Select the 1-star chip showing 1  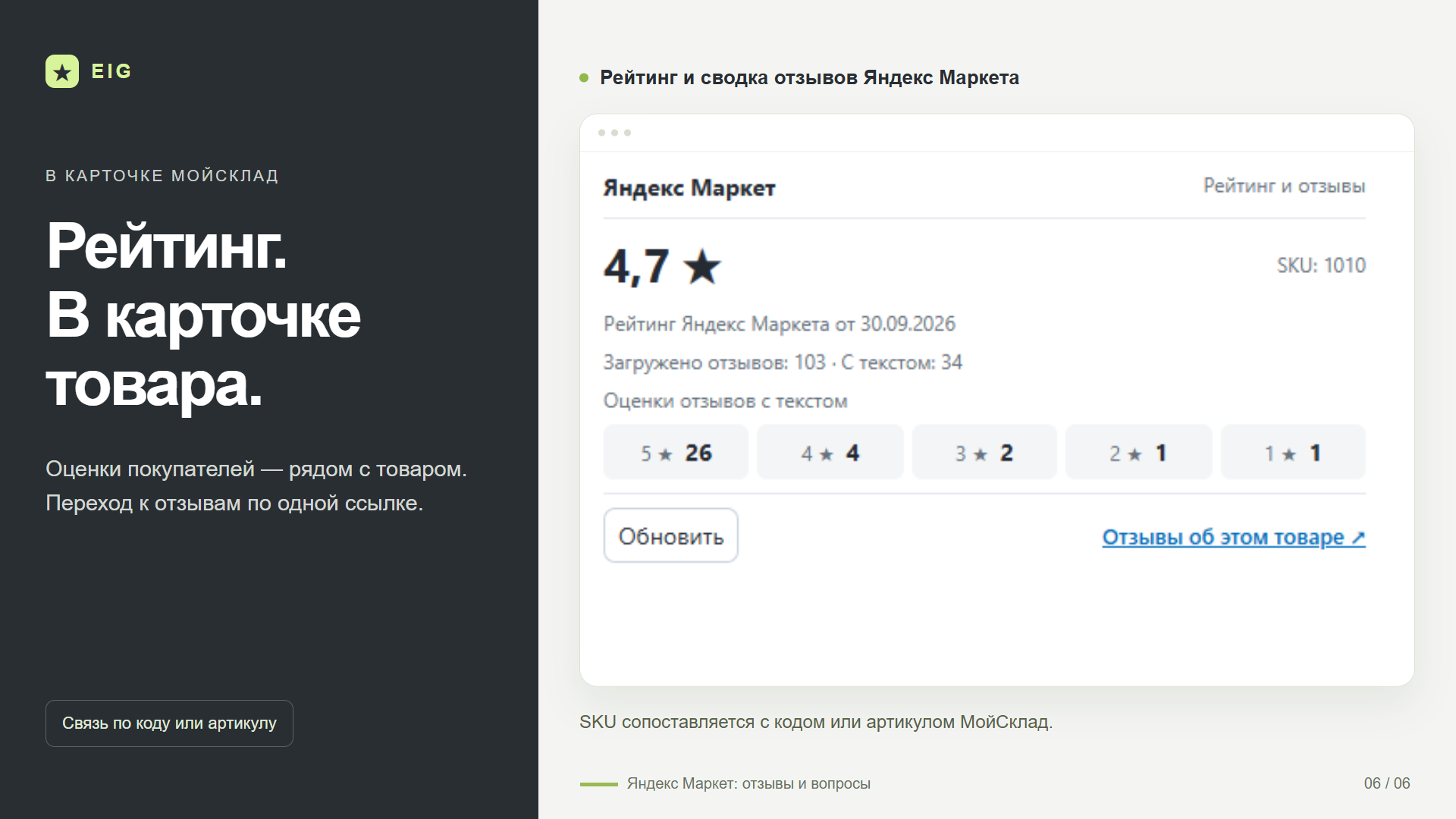point(1293,453)
